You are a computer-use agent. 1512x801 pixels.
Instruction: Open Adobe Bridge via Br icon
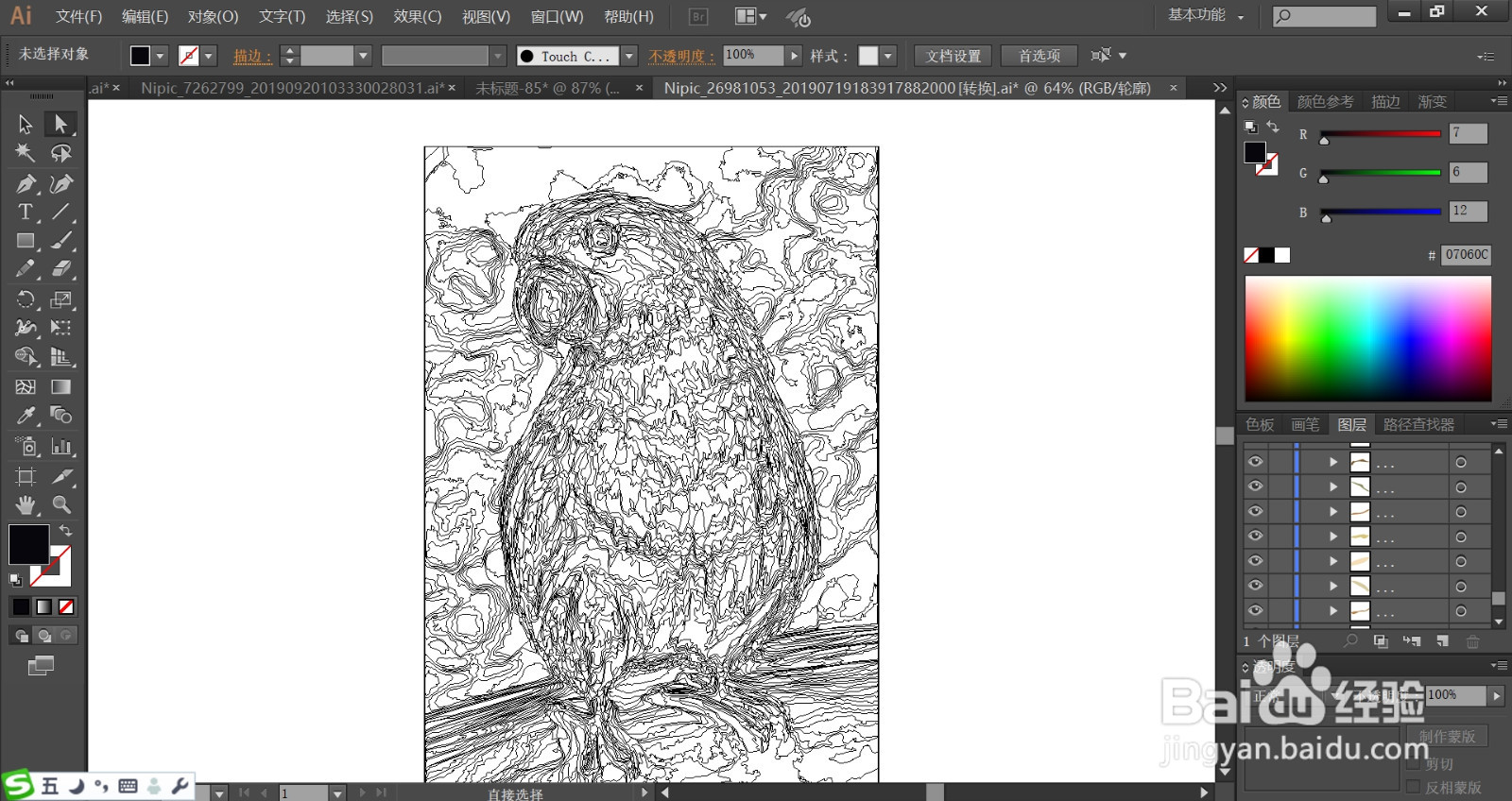point(698,16)
